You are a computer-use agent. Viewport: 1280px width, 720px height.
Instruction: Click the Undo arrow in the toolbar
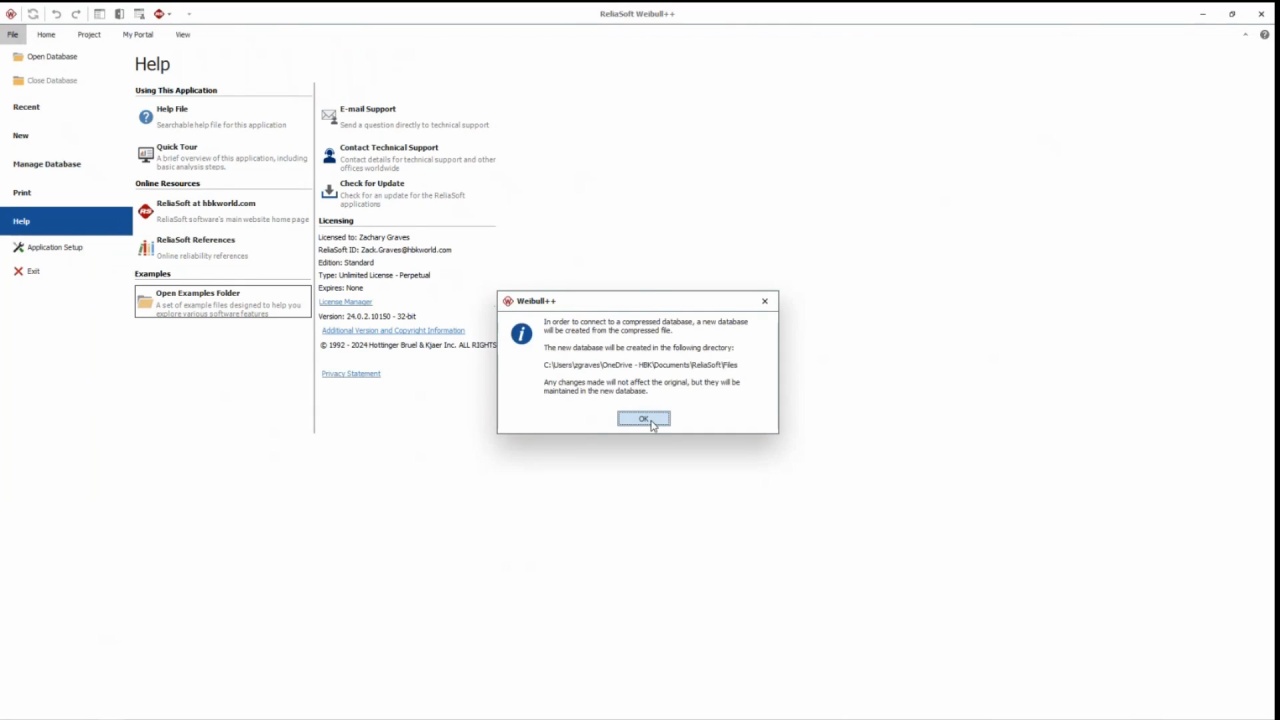[56, 14]
